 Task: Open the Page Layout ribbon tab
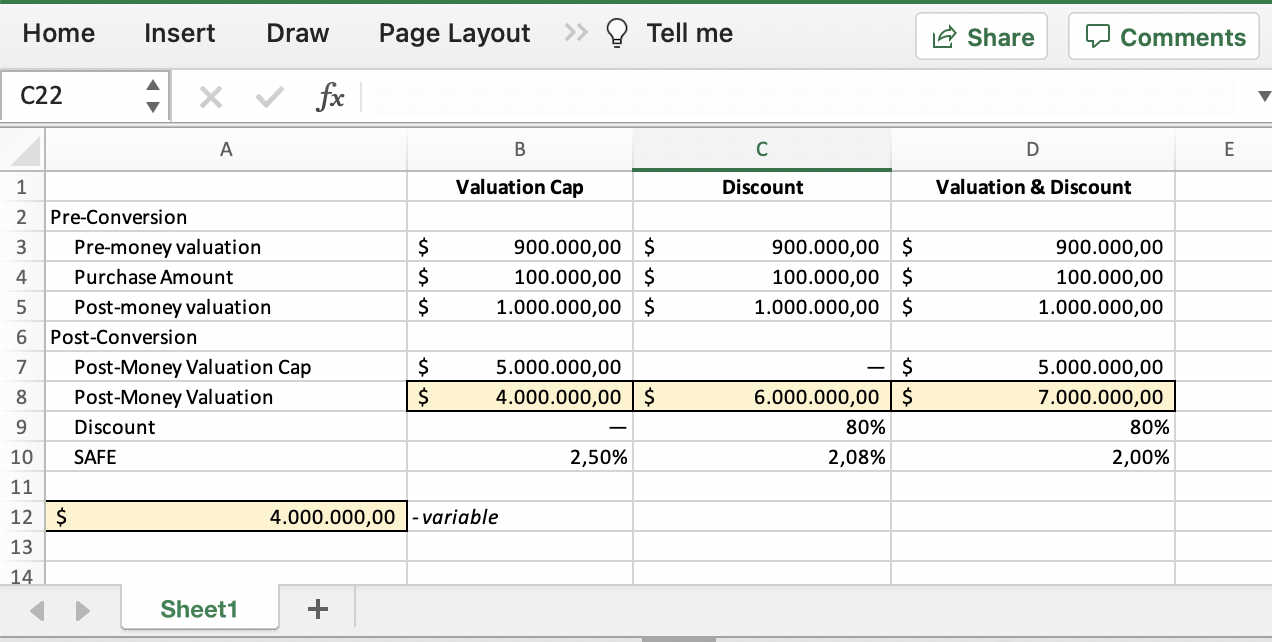[453, 33]
